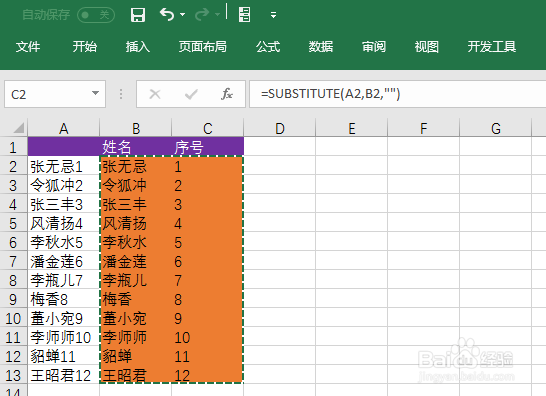Image resolution: width=546 pixels, height=396 pixels.
Task: Click cell containing 董小宛9
Action: click(x=63, y=318)
